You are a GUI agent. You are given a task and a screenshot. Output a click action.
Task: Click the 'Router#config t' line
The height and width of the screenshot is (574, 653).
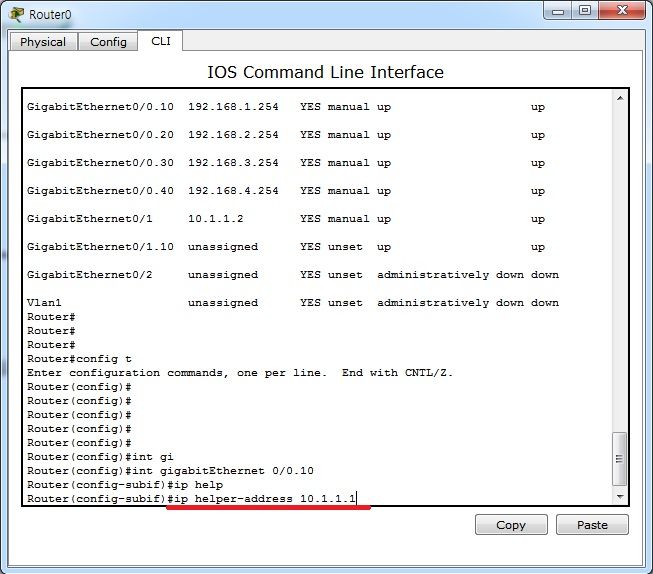79,359
